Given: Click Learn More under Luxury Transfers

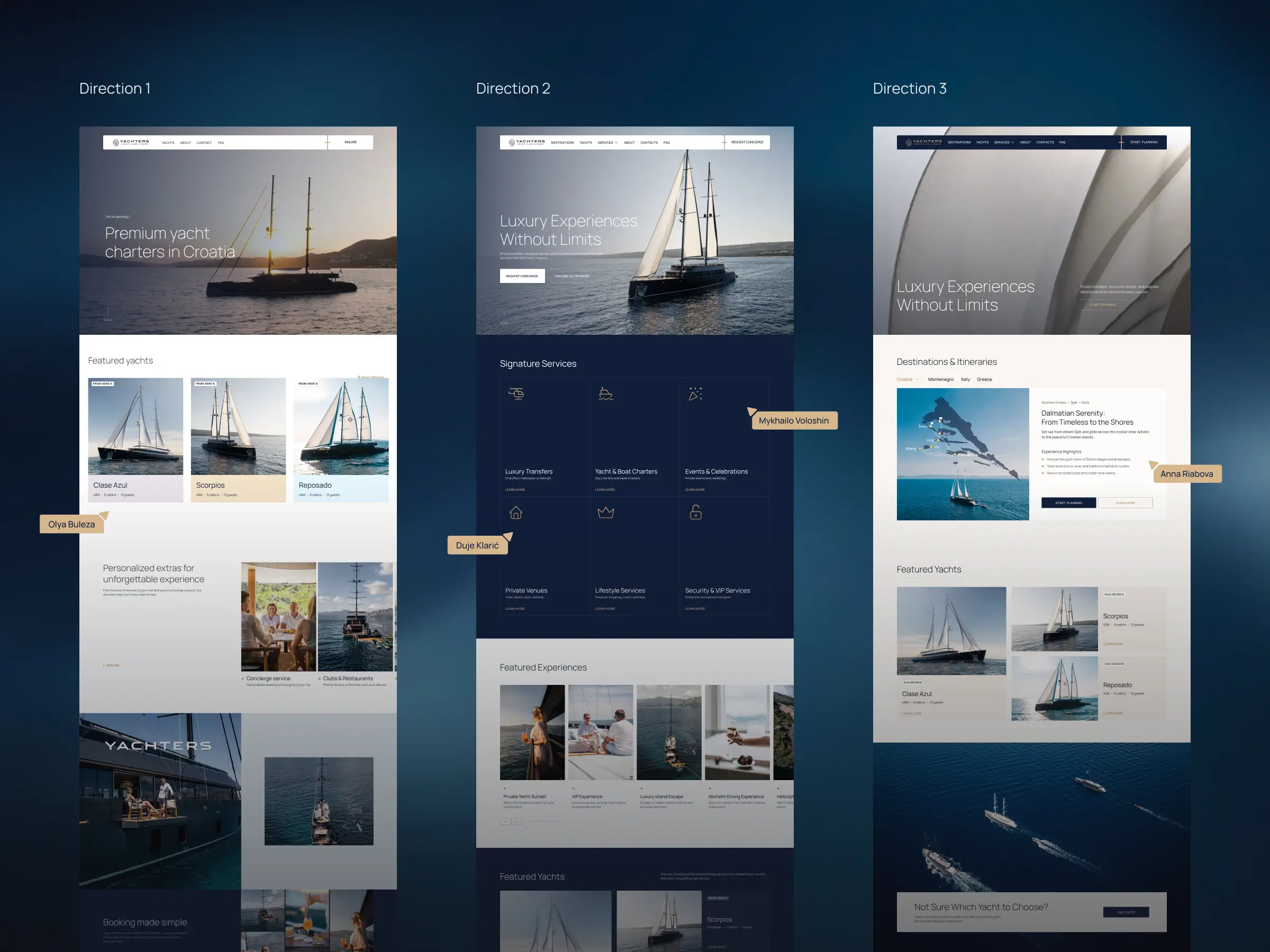Looking at the screenshot, I should pos(515,489).
